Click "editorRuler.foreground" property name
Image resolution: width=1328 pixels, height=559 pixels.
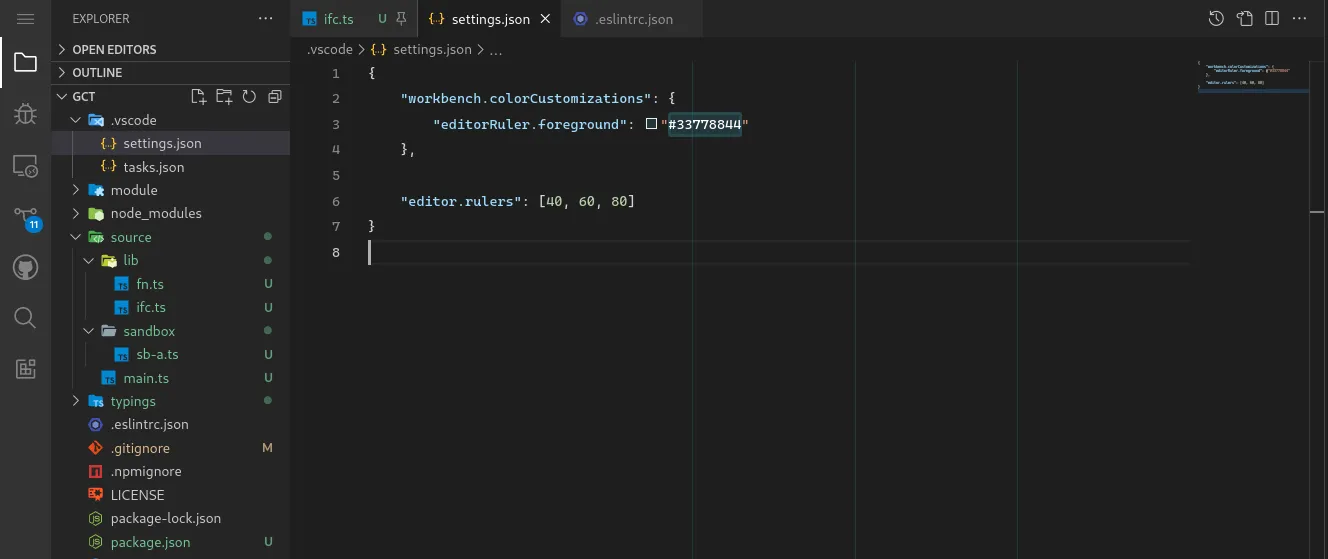[530, 124]
